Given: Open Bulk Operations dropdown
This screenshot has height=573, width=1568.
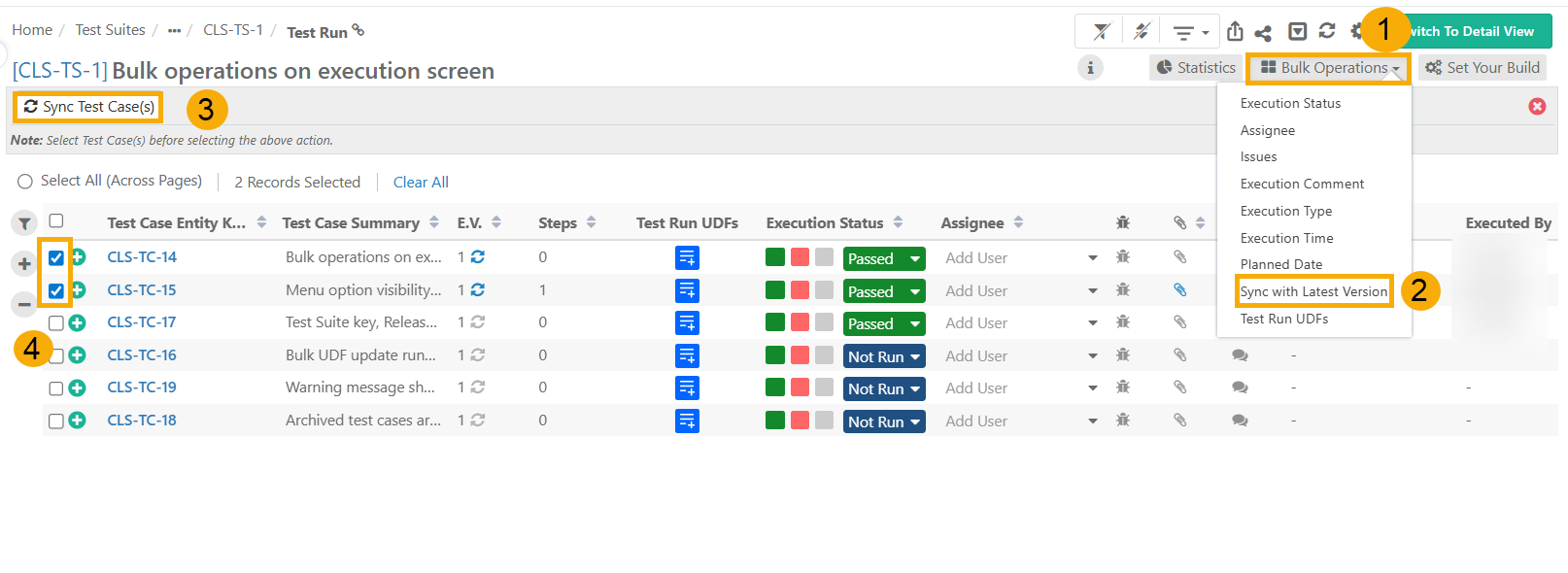Looking at the screenshot, I should pos(1329,68).
